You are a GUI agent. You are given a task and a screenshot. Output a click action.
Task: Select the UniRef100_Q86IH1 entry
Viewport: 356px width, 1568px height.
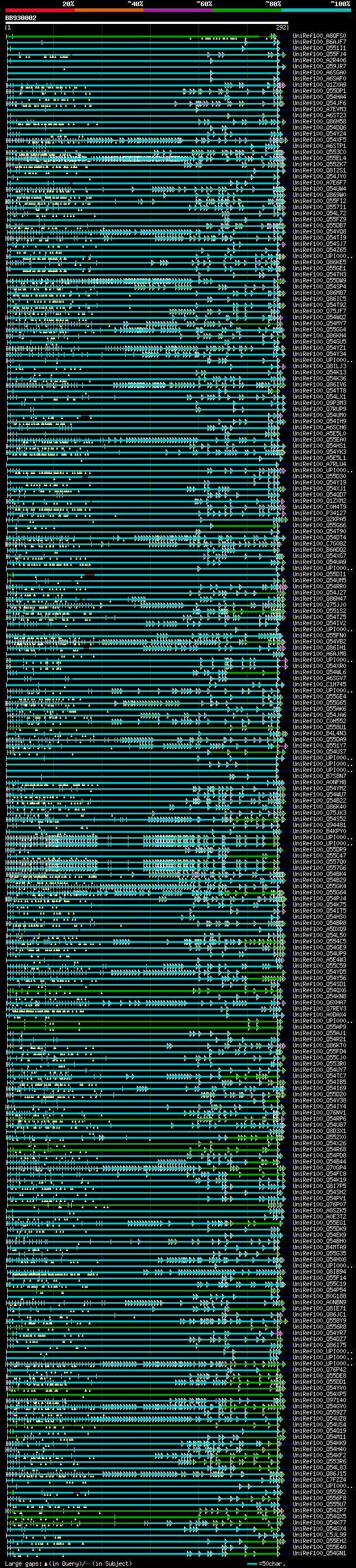point(319,647)
